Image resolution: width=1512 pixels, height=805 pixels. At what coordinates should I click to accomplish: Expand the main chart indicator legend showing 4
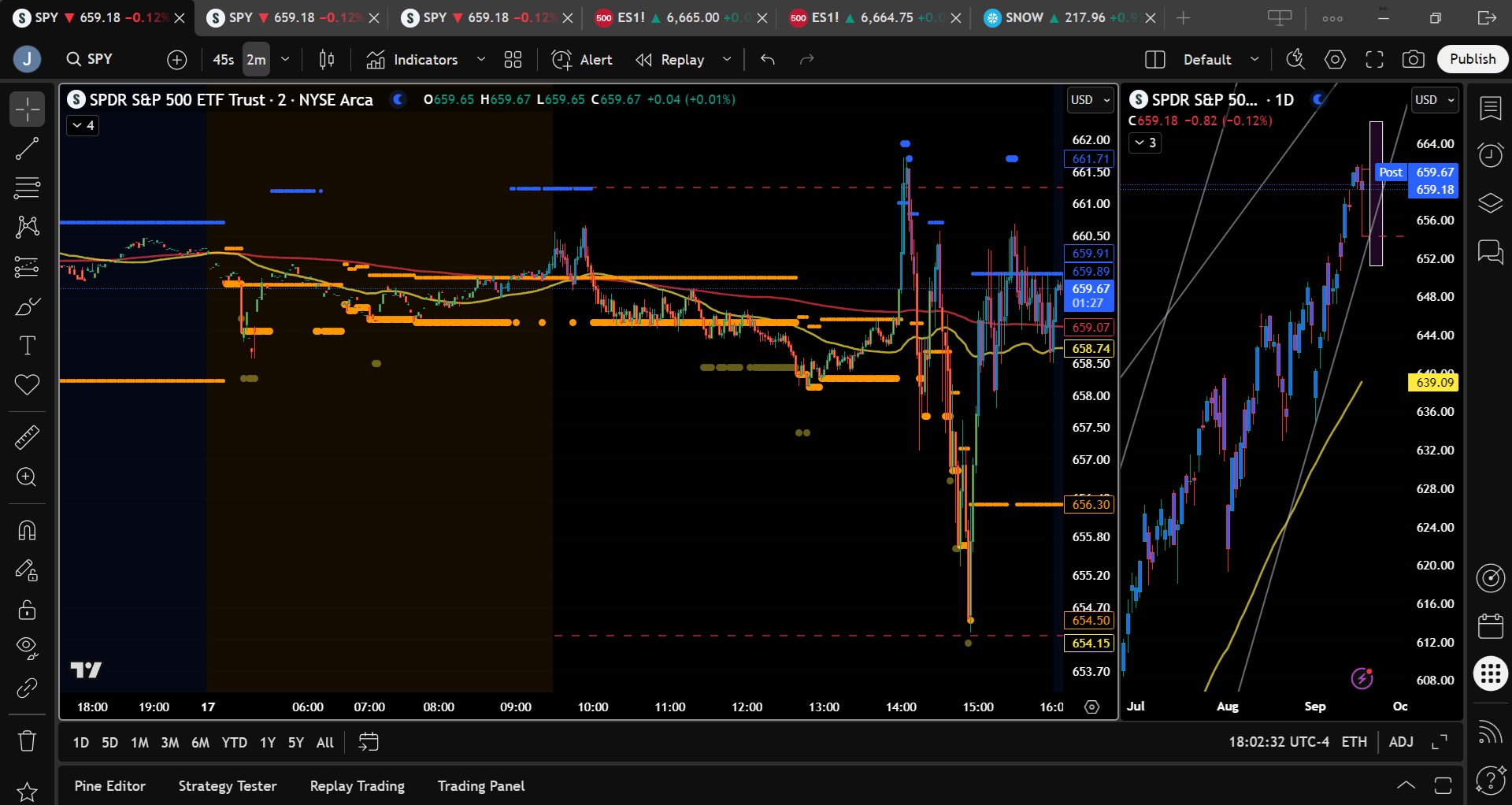tap(83, 125)
